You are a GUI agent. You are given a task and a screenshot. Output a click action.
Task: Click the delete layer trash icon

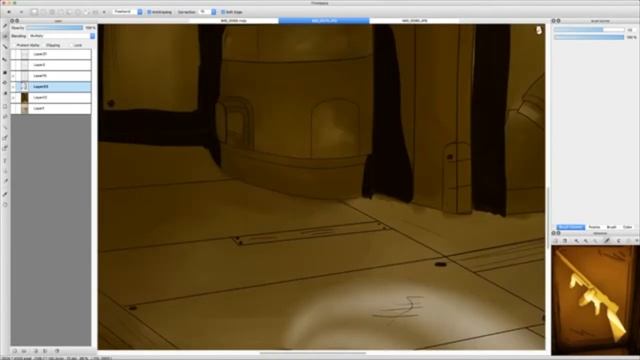click(57, 351)
